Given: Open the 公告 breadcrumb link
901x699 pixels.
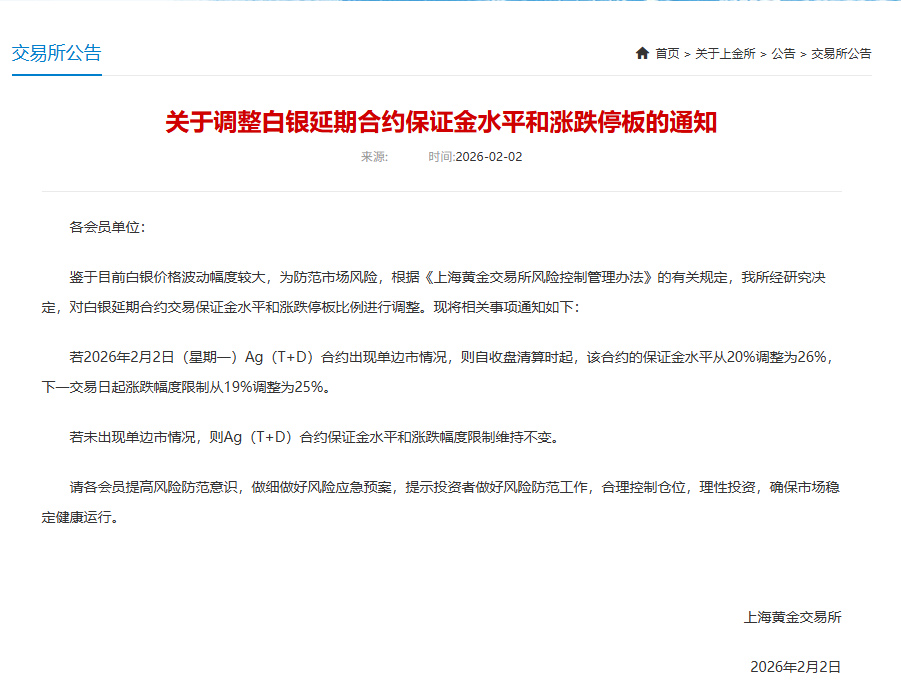Looking at the screenshot, I should 783,53.
